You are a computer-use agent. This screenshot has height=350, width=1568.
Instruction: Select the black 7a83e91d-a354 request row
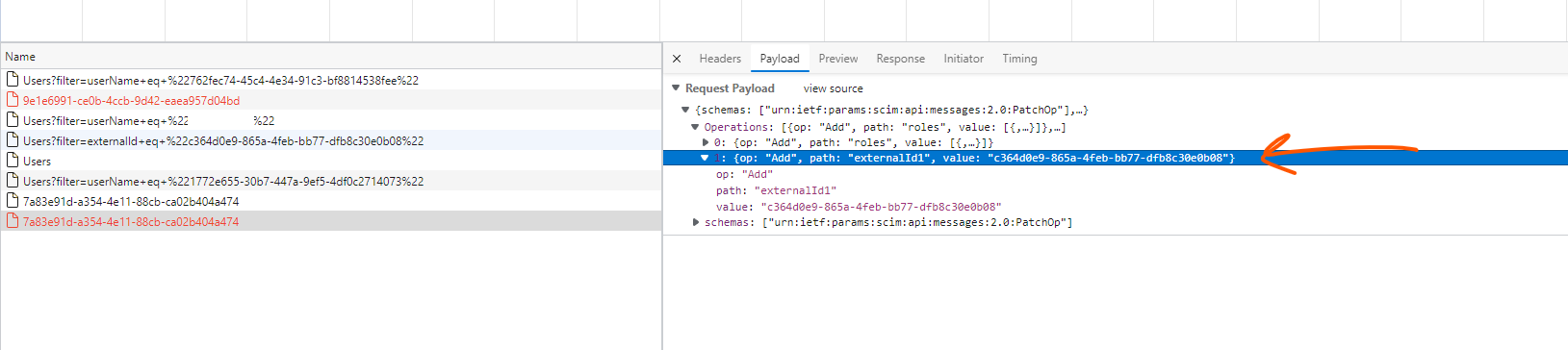[331, 201]
